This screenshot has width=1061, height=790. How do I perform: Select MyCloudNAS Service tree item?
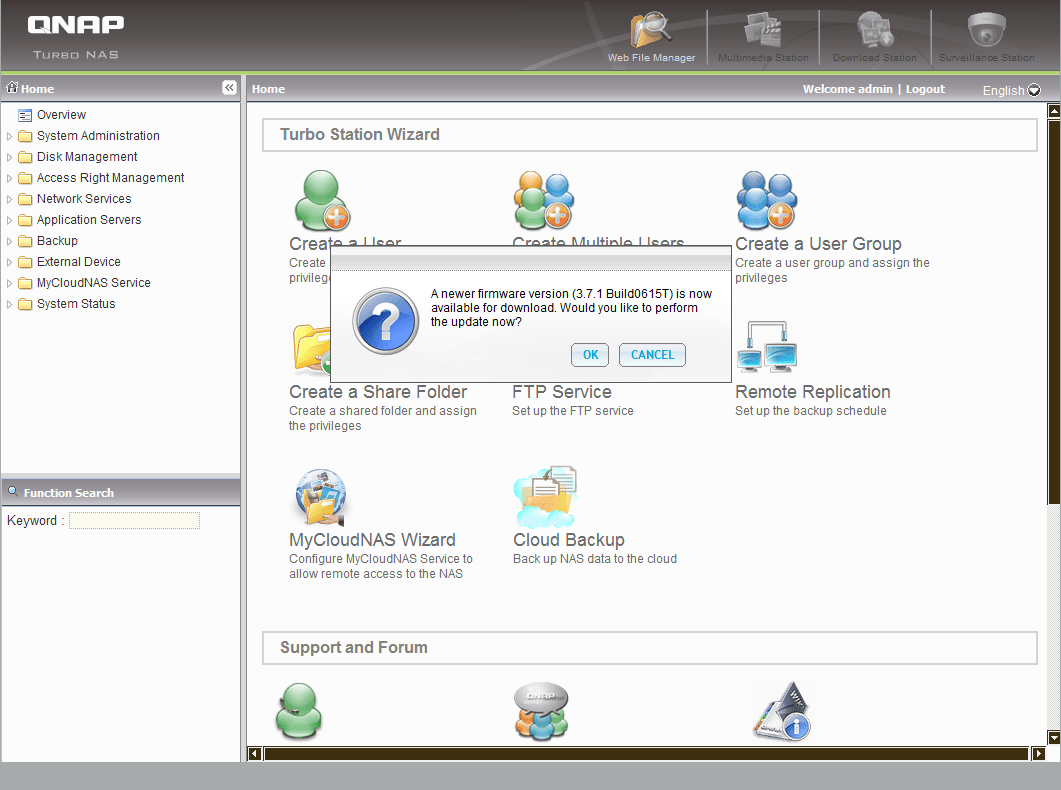pos(93,283)
